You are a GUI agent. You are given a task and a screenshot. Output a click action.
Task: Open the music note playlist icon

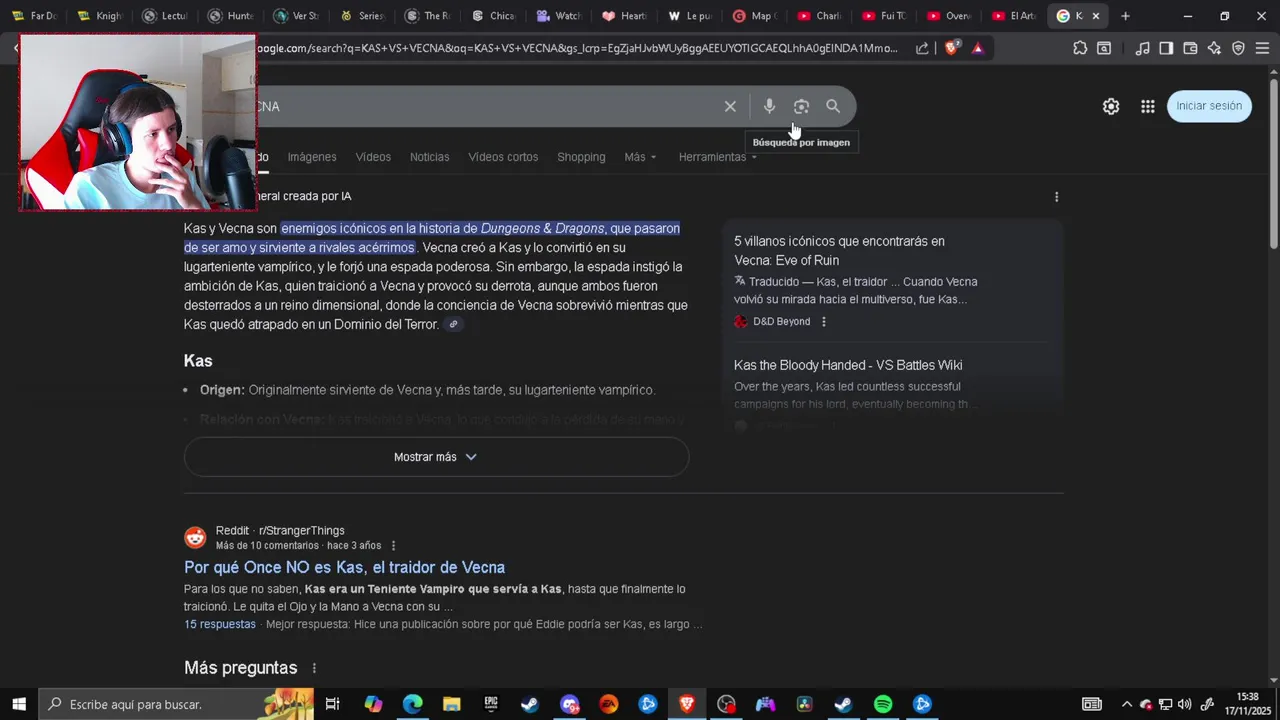pyautogui.click(x=1142, y=48)
